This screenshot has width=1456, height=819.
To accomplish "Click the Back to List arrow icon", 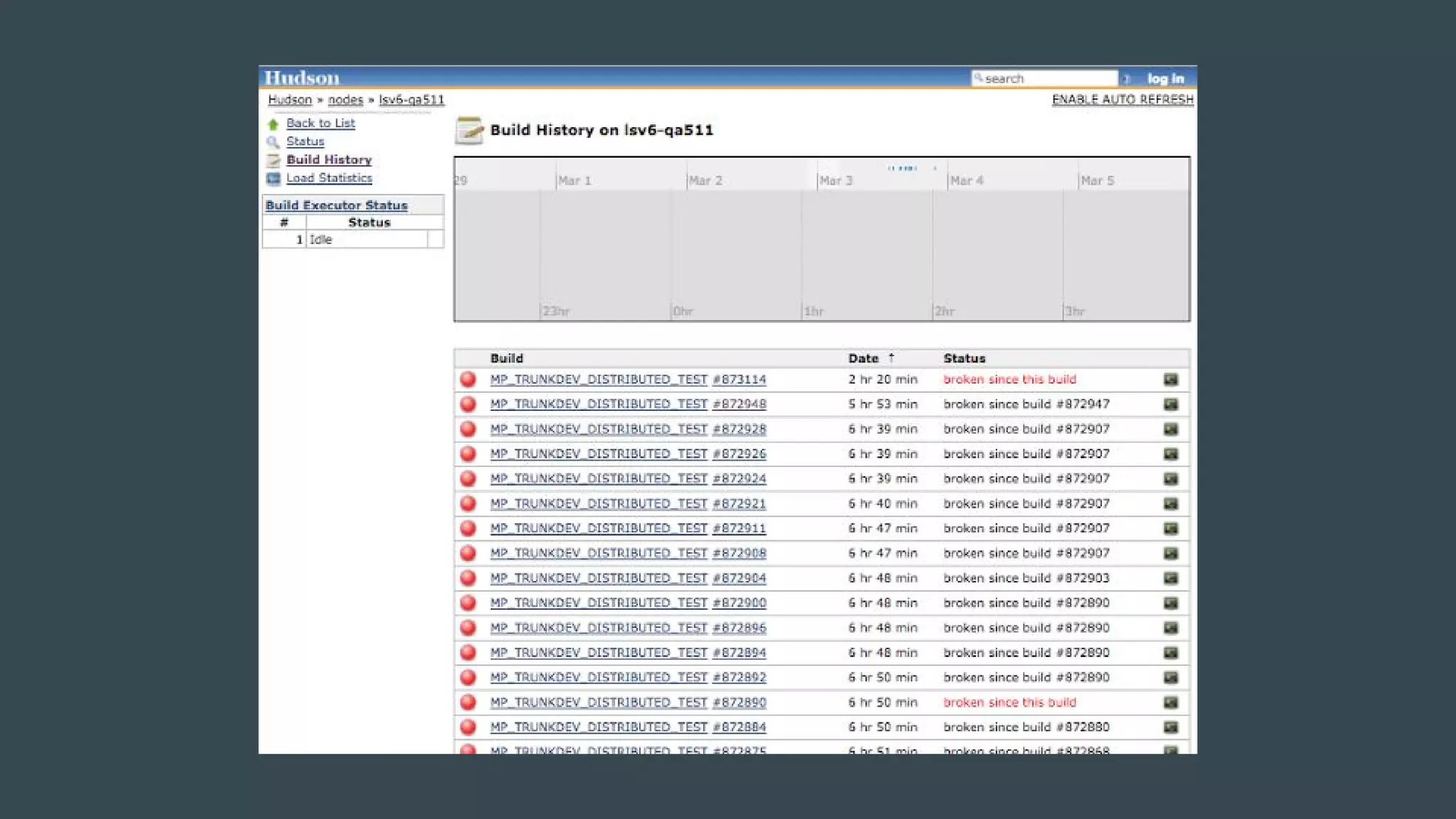I will point(273,124).
